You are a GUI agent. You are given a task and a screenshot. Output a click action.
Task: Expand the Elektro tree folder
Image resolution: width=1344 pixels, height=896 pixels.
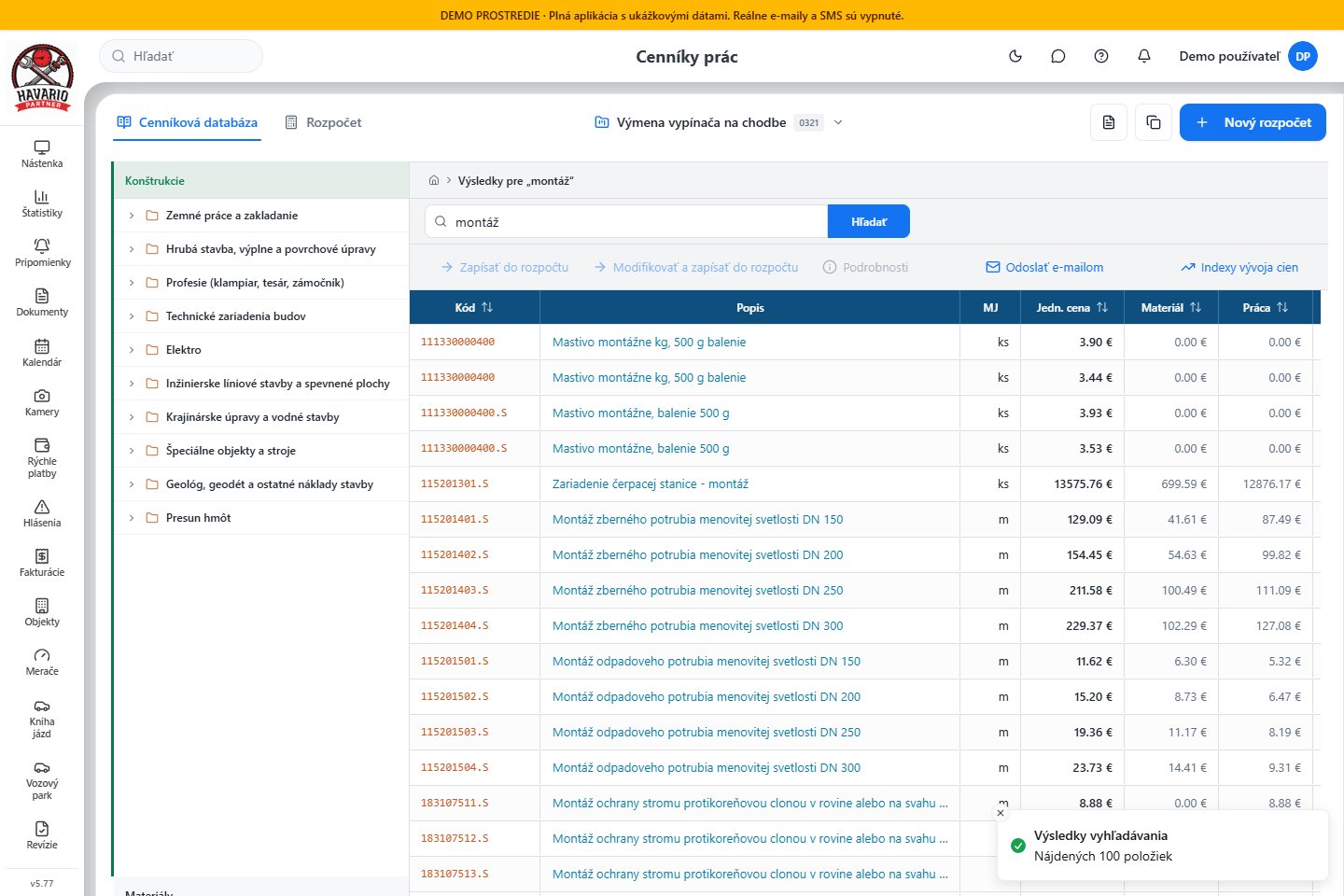pyautogui.click(x=132, y=350)
